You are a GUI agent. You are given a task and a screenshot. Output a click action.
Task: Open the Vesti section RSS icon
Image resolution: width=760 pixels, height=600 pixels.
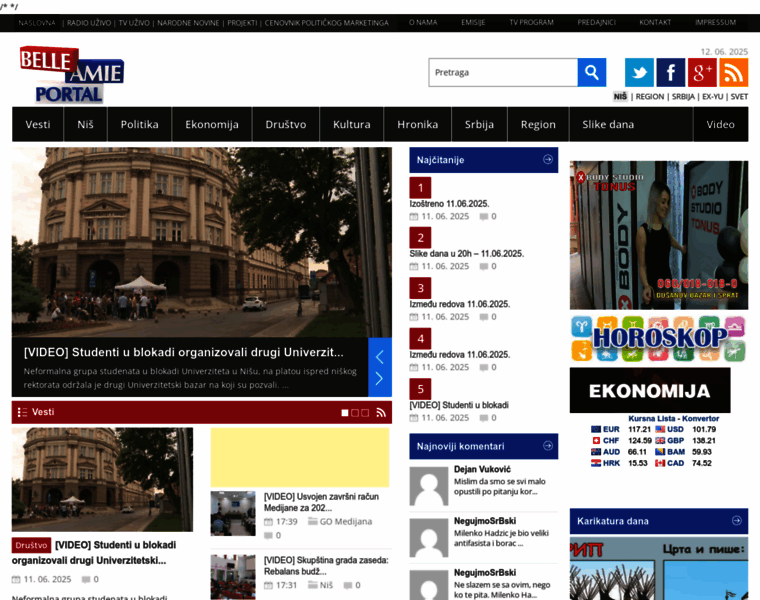[x=381, y=412]
